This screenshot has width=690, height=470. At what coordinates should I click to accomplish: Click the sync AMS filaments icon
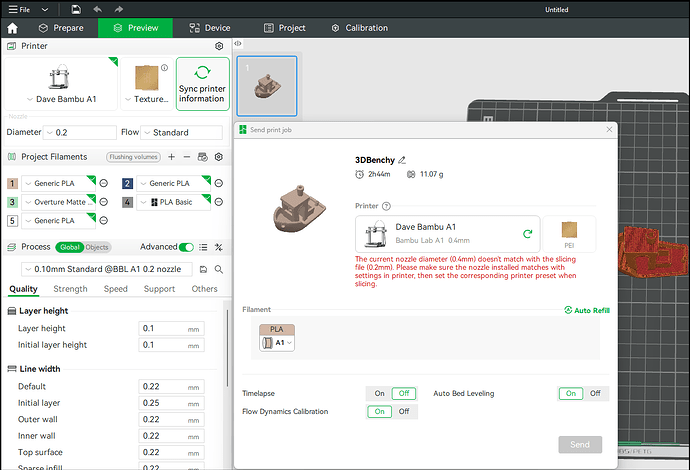(202, 157)
